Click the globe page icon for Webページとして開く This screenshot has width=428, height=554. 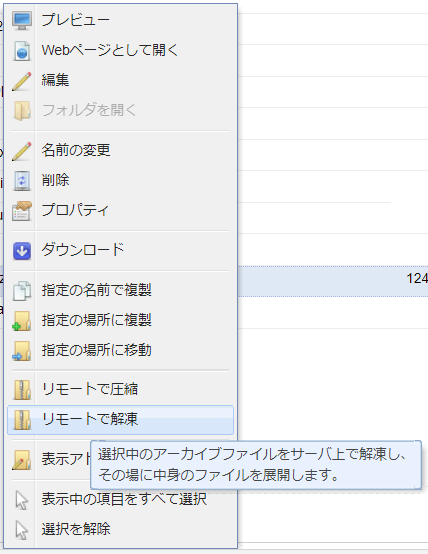pos(22,51)
